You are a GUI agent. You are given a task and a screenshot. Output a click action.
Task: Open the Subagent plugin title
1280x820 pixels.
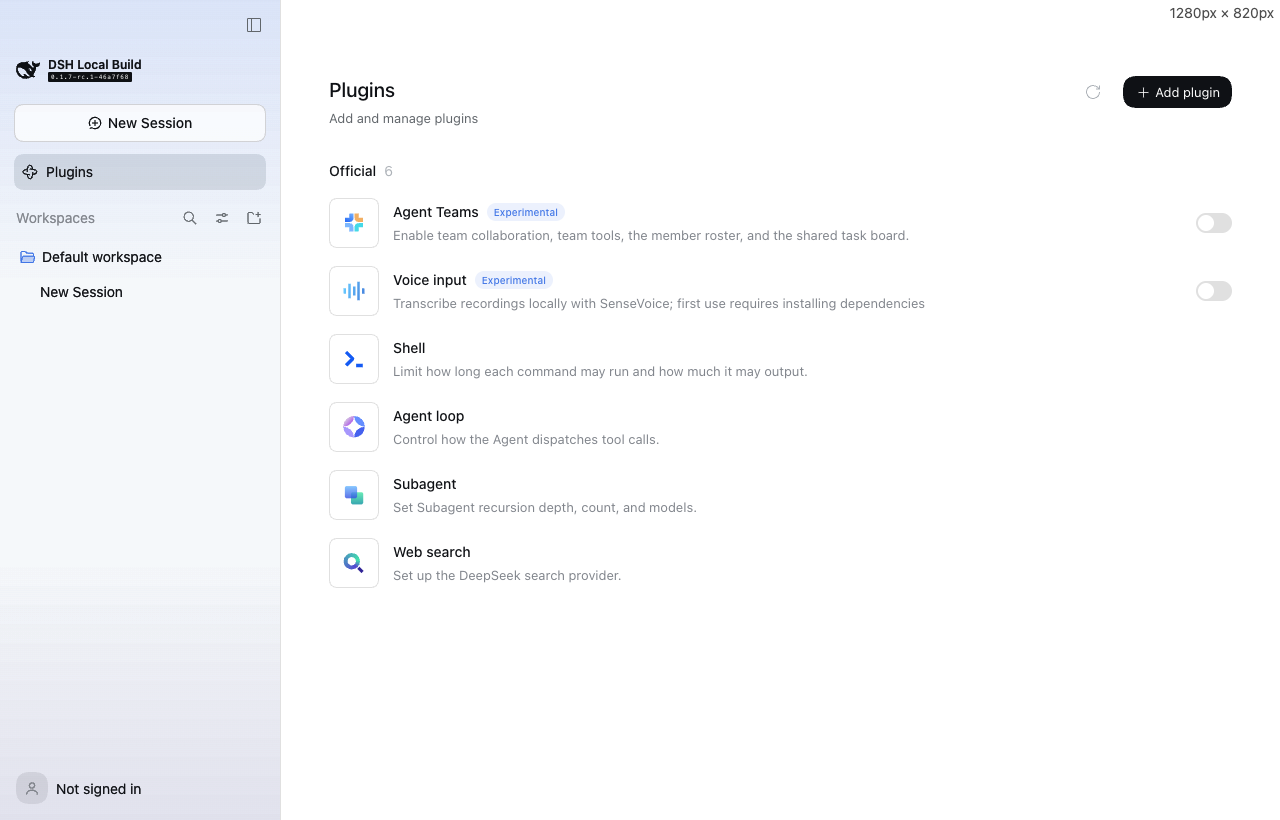click(x=424, y=484)
